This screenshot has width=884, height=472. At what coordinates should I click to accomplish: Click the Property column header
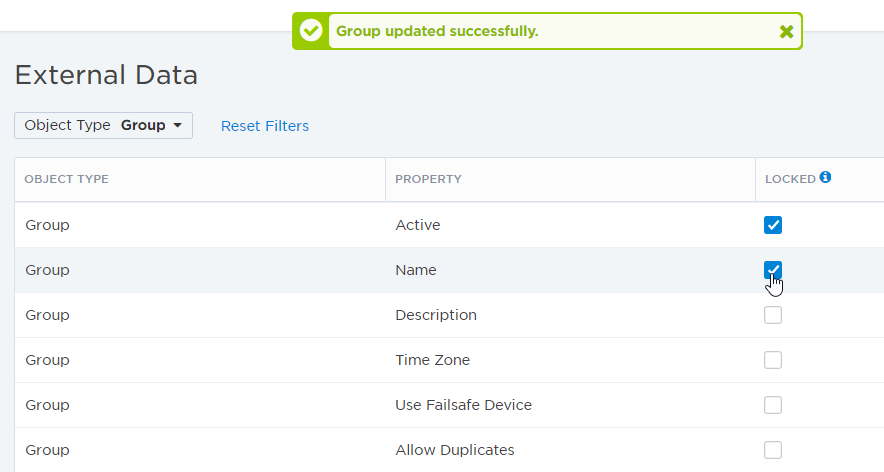coord(428,179)
